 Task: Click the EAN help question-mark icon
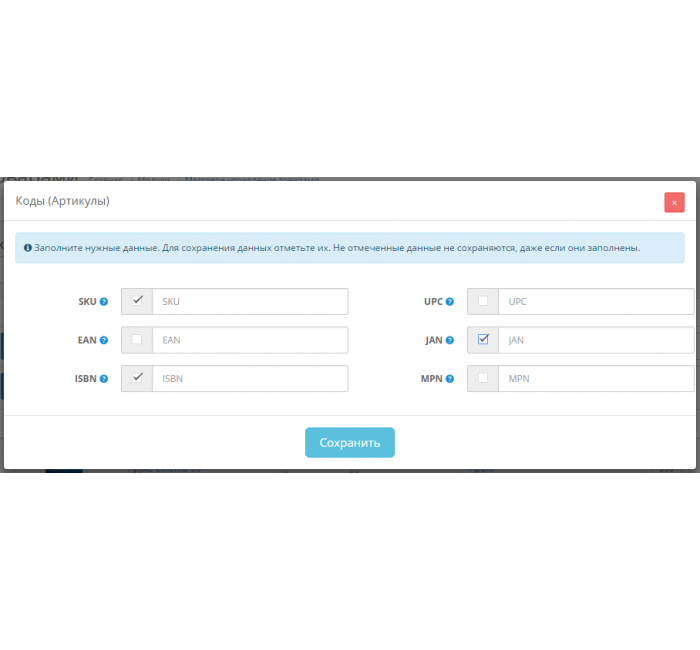tap(104, 340)
